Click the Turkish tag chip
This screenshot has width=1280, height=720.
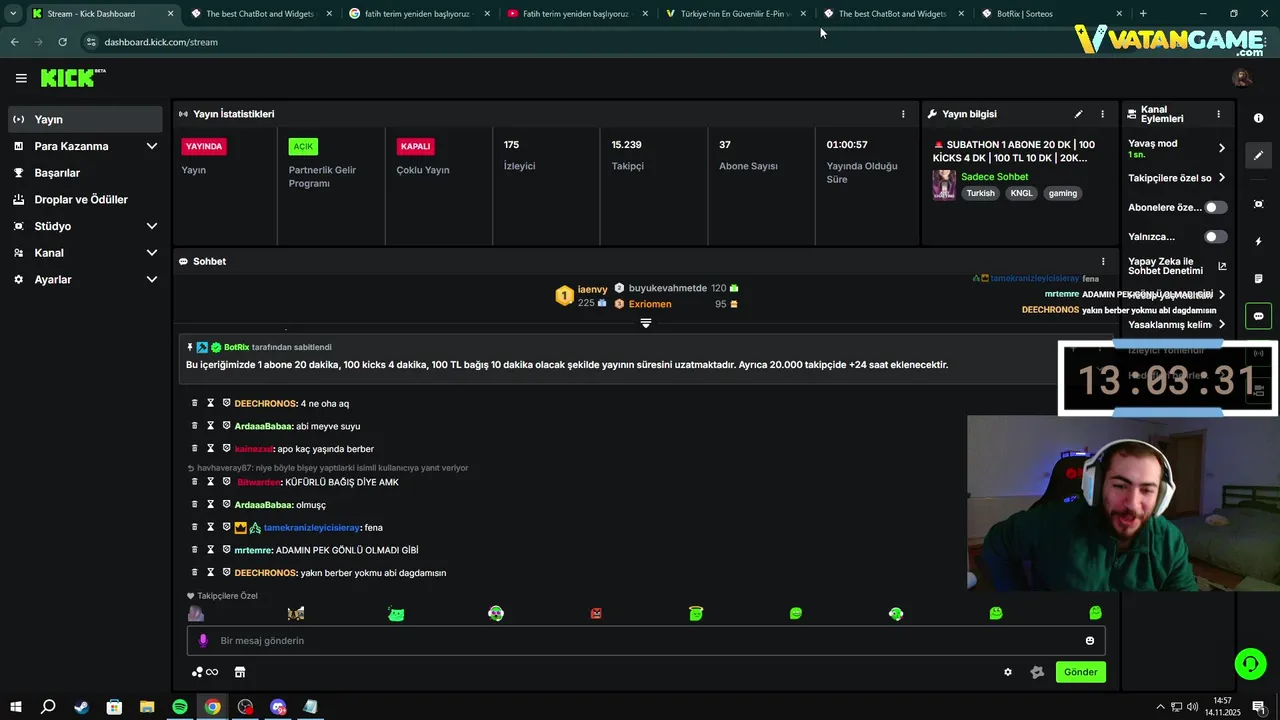click(980, 193)
